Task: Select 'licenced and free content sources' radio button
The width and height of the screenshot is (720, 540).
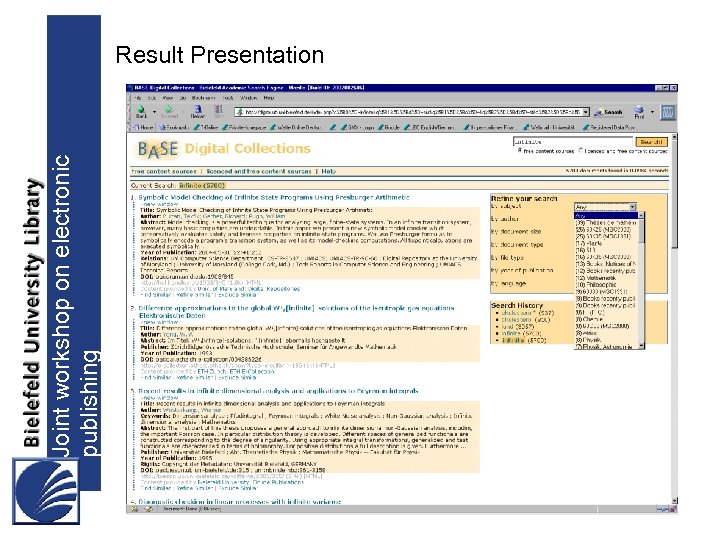Action: 580,150
